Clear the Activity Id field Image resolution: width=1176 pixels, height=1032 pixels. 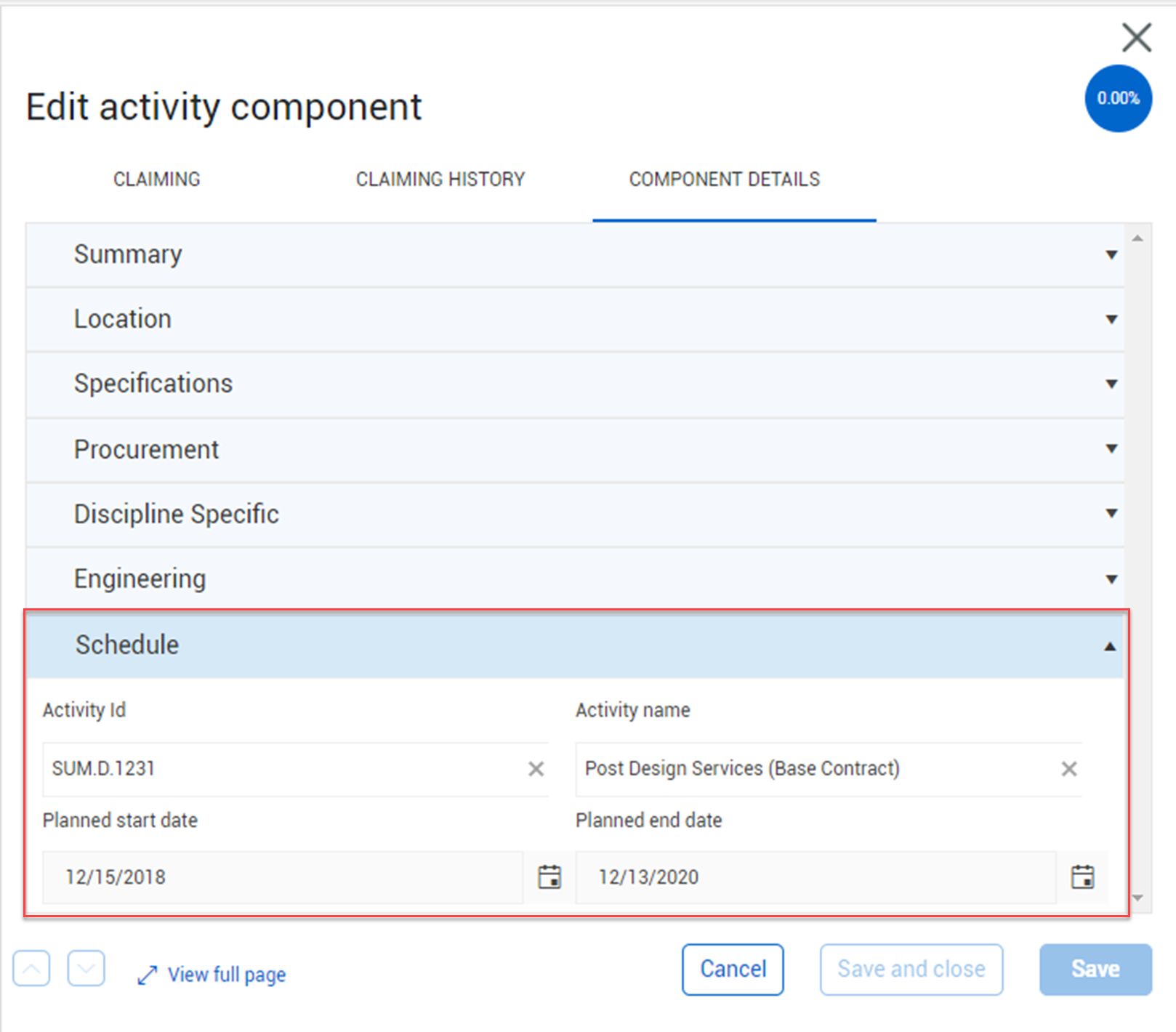536,768
